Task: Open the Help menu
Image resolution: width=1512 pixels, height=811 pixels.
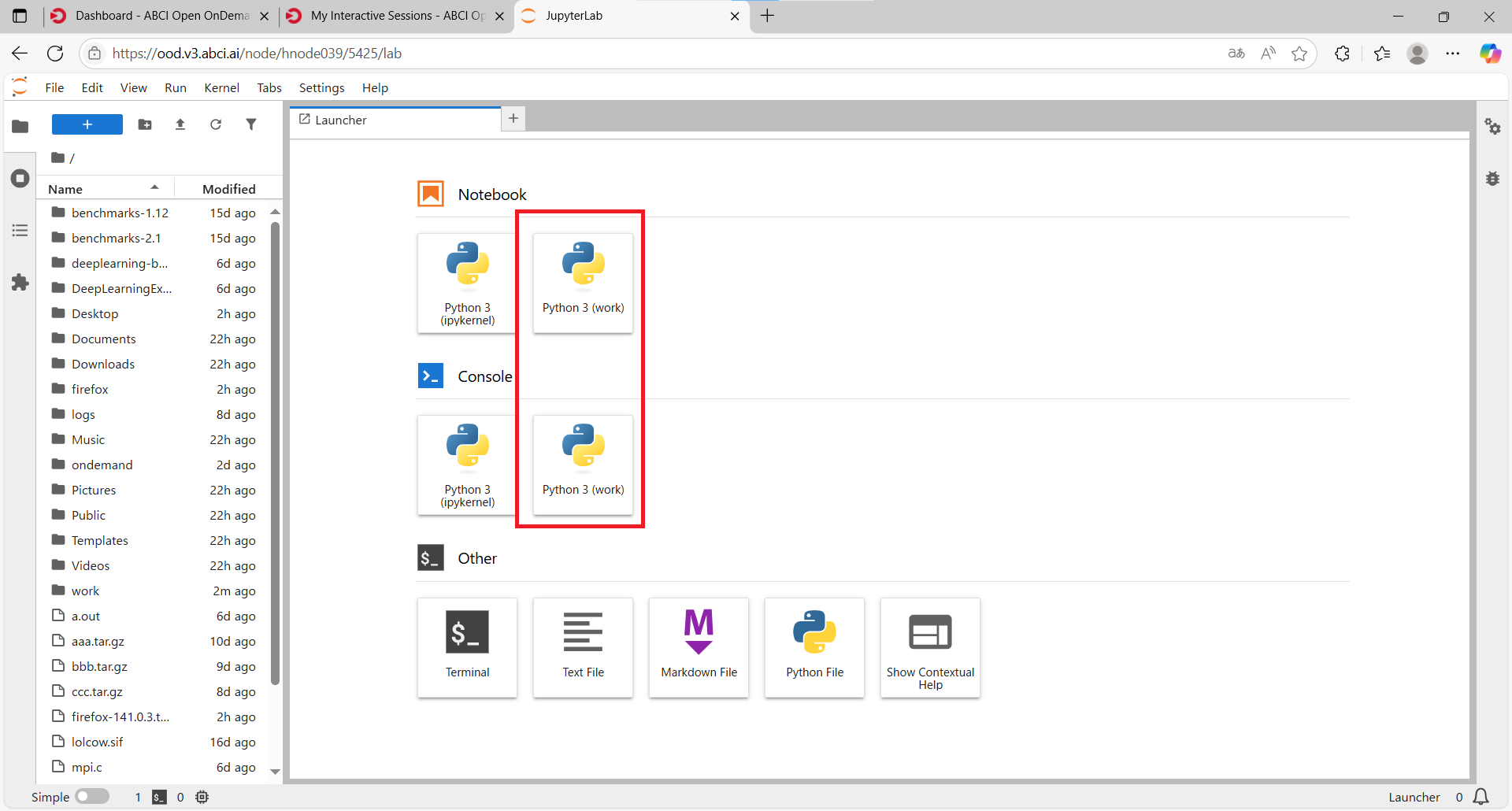Action: pyautogui.click(x=375, y=87)
